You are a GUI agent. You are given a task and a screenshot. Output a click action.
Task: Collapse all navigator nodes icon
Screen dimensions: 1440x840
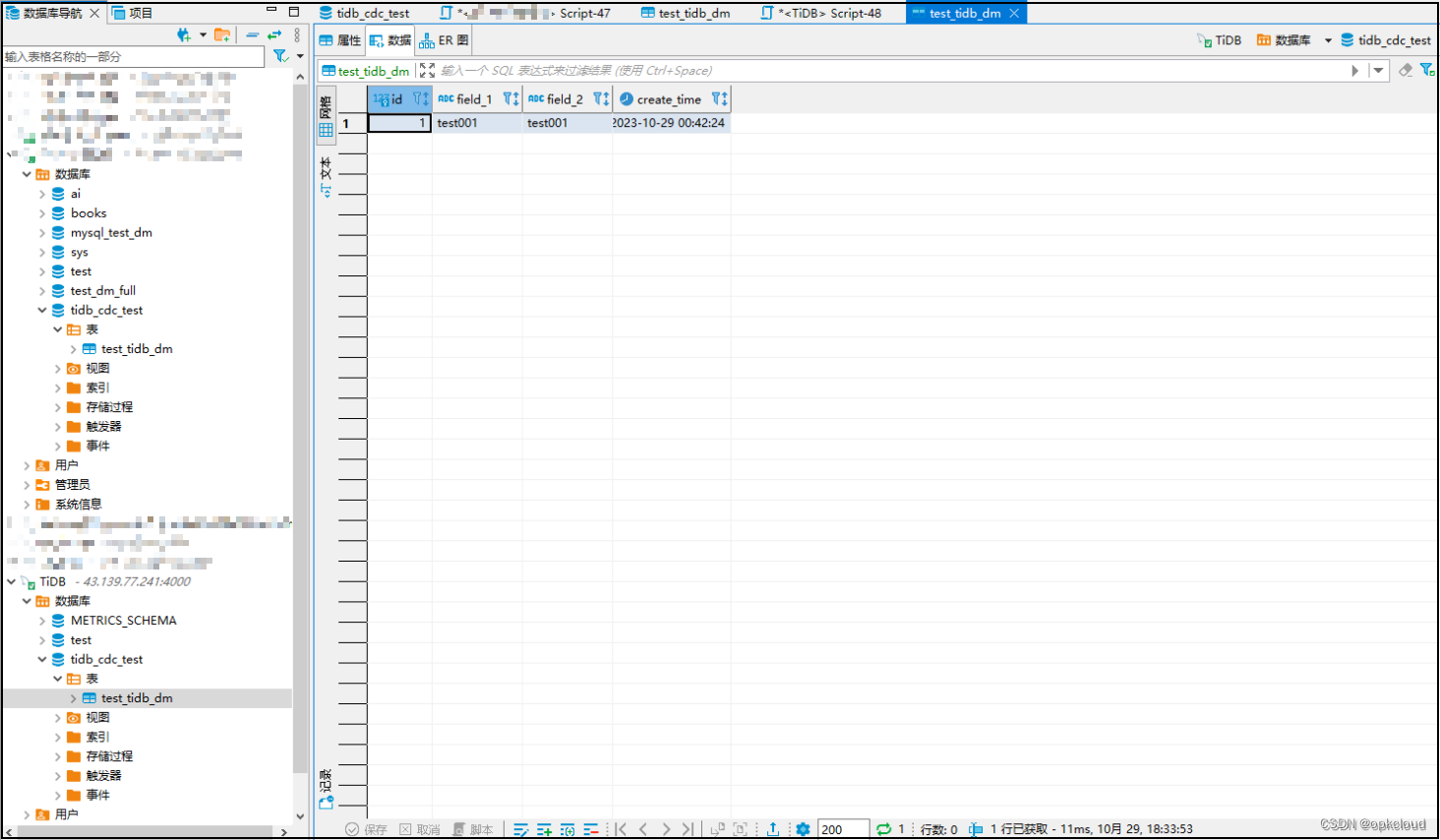click(x=253, y=34)
